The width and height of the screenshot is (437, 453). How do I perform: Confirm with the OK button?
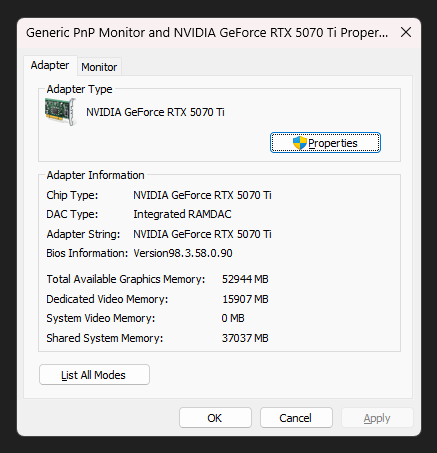click(215, 418)
